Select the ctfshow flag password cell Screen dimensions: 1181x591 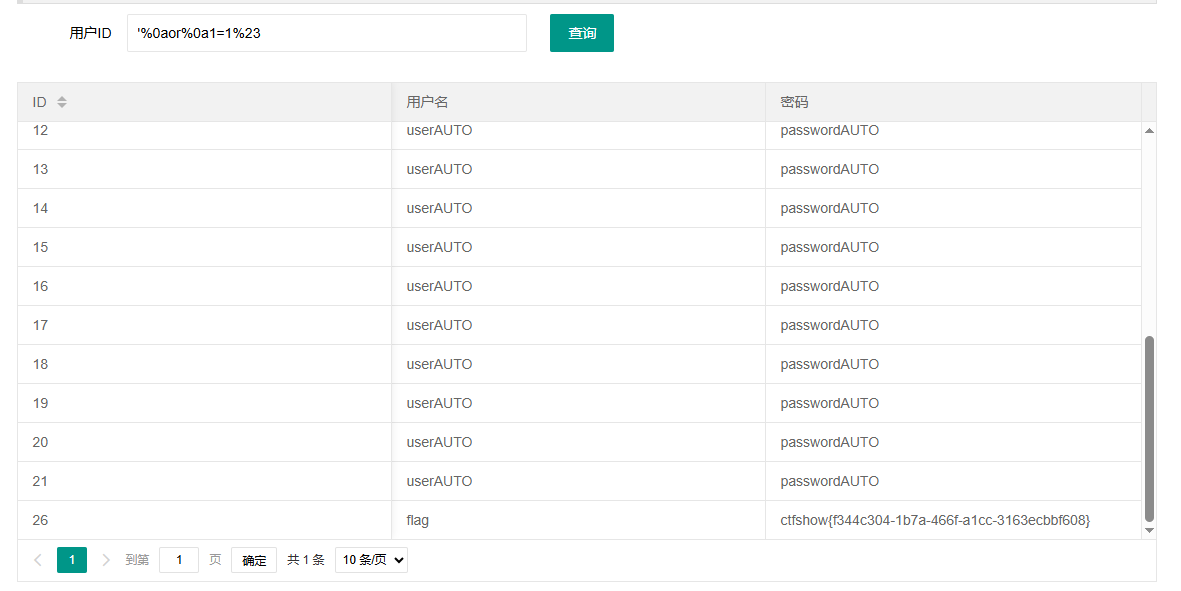pos(935,520)
